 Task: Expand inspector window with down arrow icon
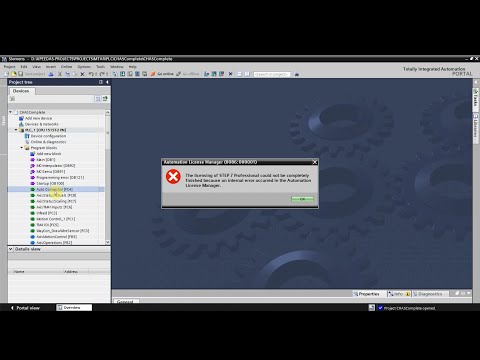[x=469, y=293]
